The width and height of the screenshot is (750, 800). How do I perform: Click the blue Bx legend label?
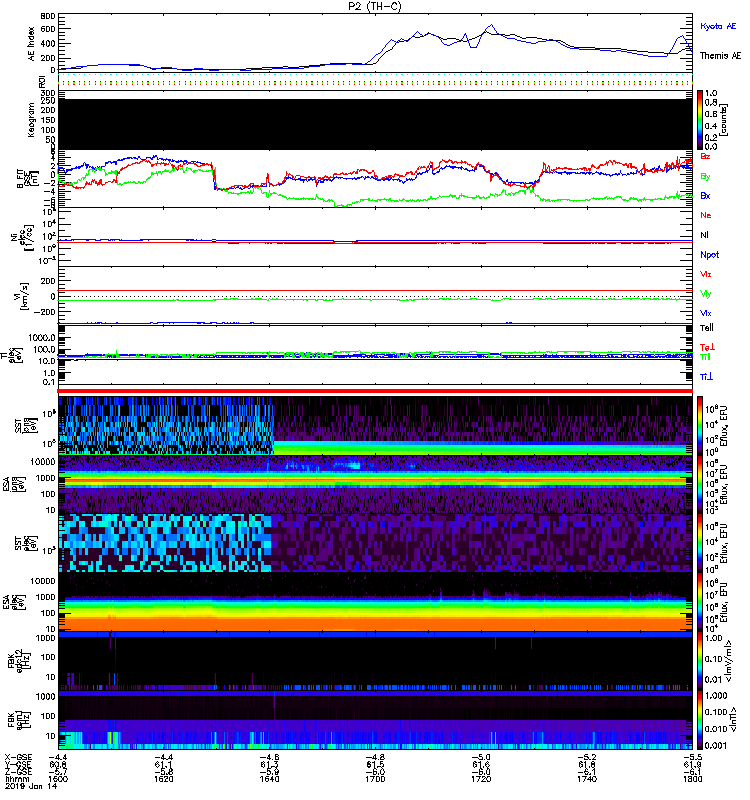point(705,195)
